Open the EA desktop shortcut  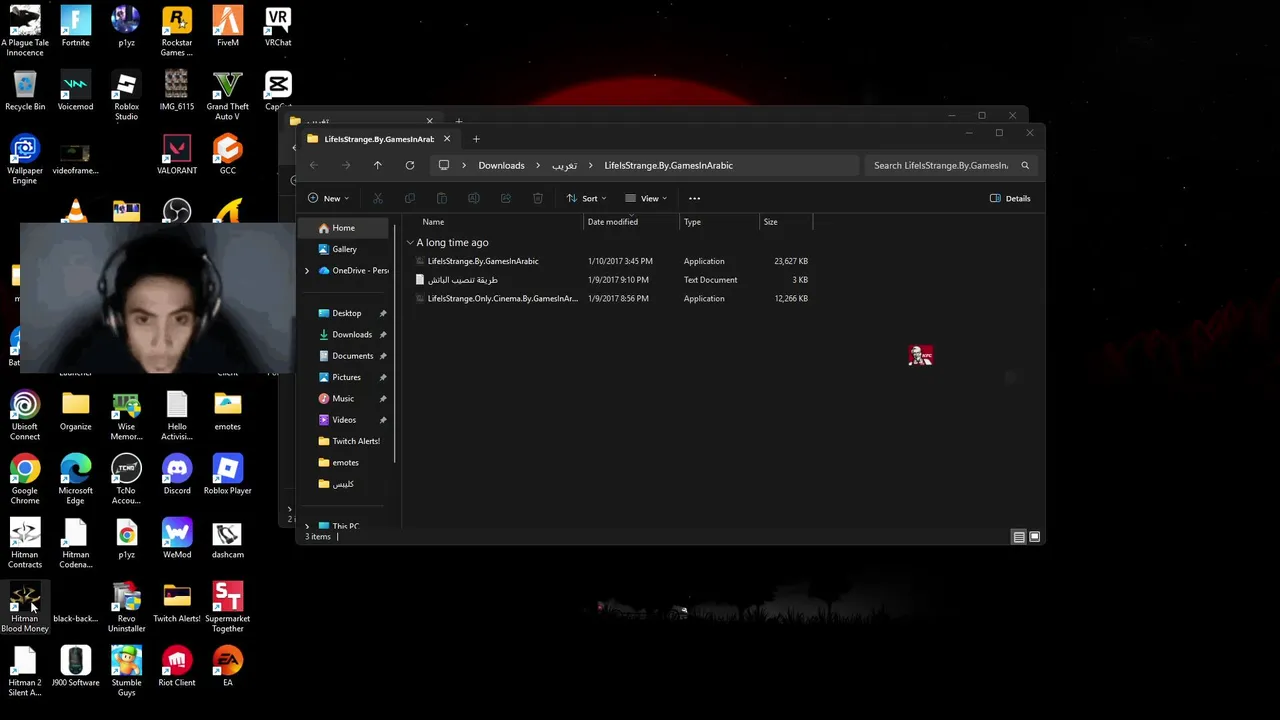pos(227,667)
